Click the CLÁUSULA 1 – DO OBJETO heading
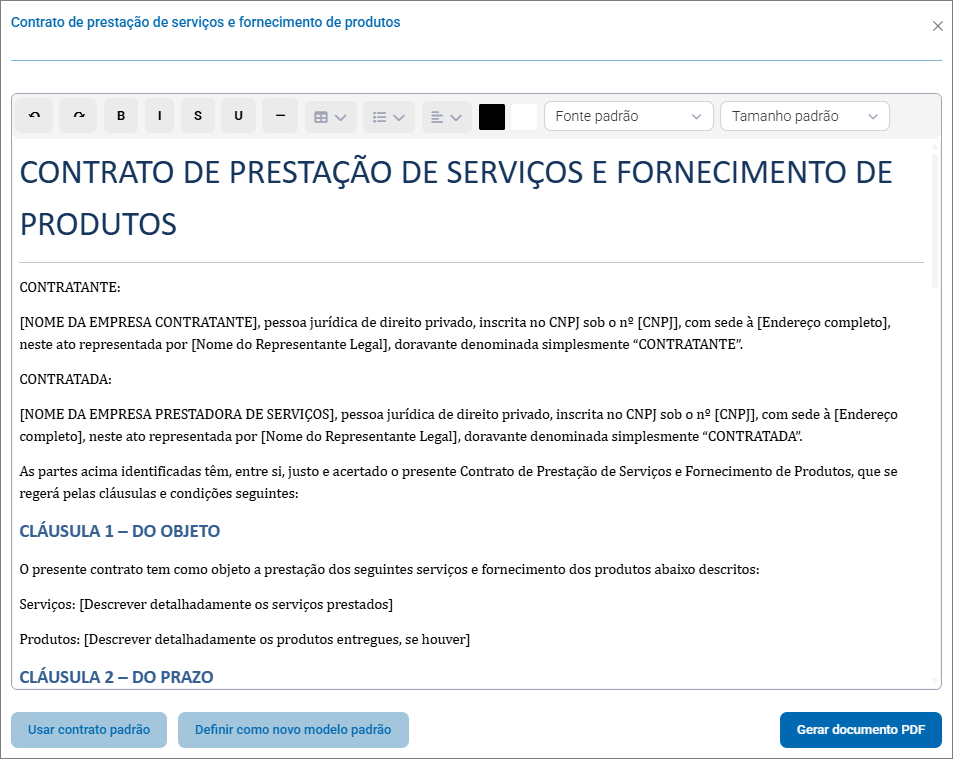Viewport: 953px width, 759px height. pos(120,531)
